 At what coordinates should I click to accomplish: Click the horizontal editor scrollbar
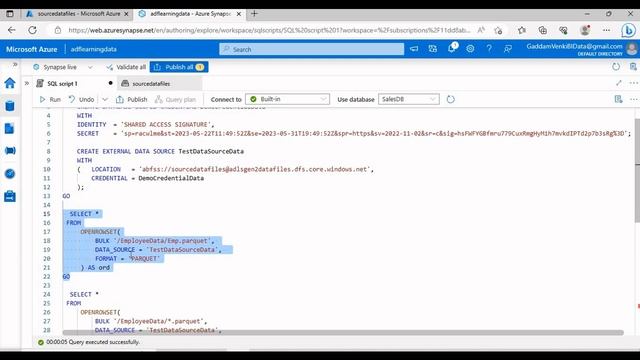[x=343, y=332]
